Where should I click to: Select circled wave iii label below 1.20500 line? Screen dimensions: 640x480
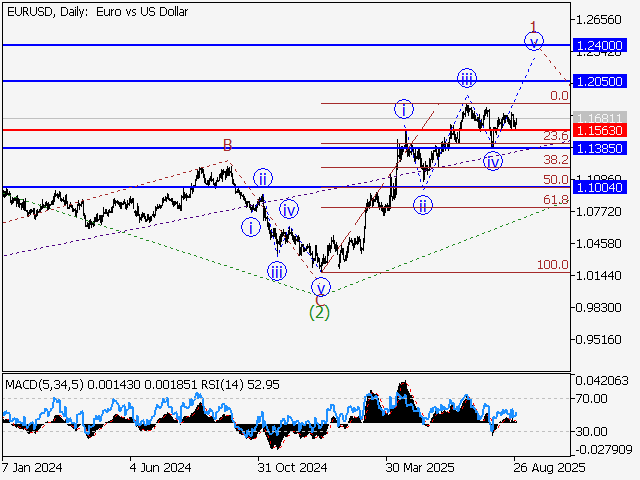pyautogui.click(x=467, y=78)
